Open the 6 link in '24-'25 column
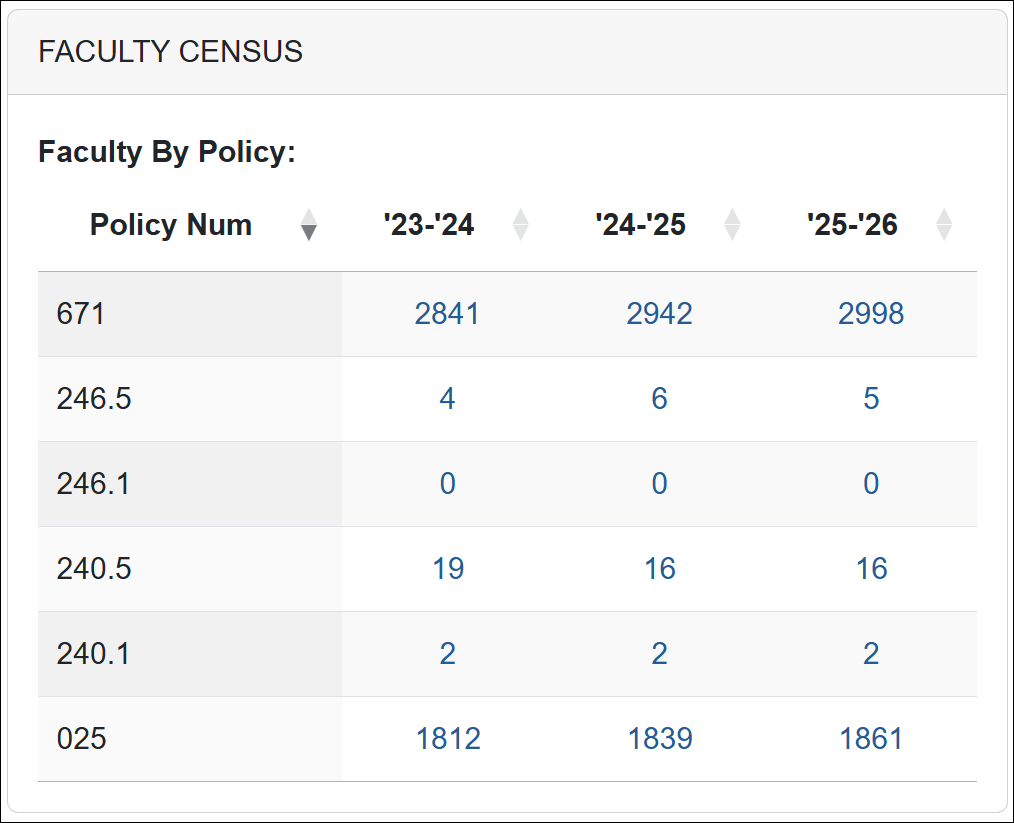 click(x=659, y=399)
